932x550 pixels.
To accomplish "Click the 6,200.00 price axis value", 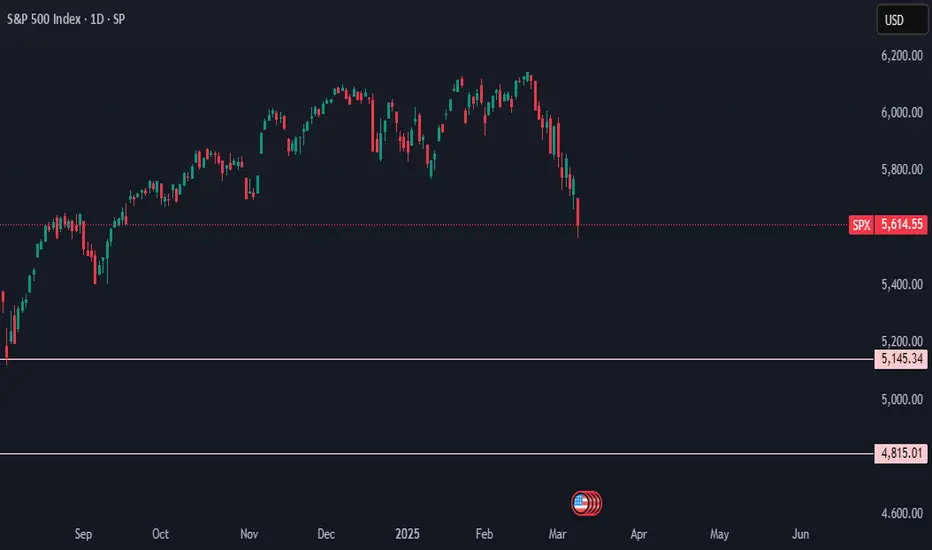I will pyautogui.click(x=902, y=56).
